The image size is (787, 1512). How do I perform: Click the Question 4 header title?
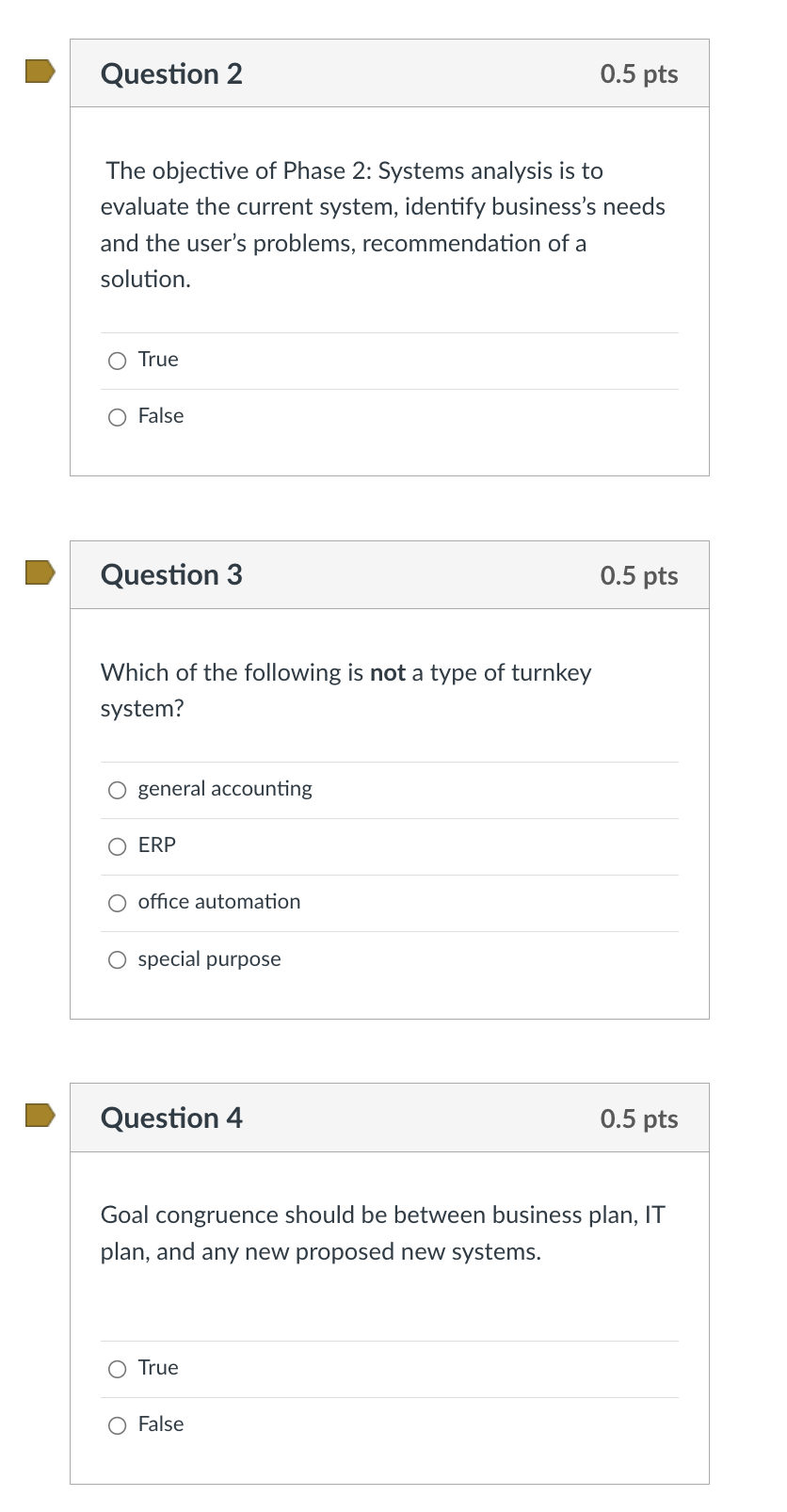point(171,1118)
